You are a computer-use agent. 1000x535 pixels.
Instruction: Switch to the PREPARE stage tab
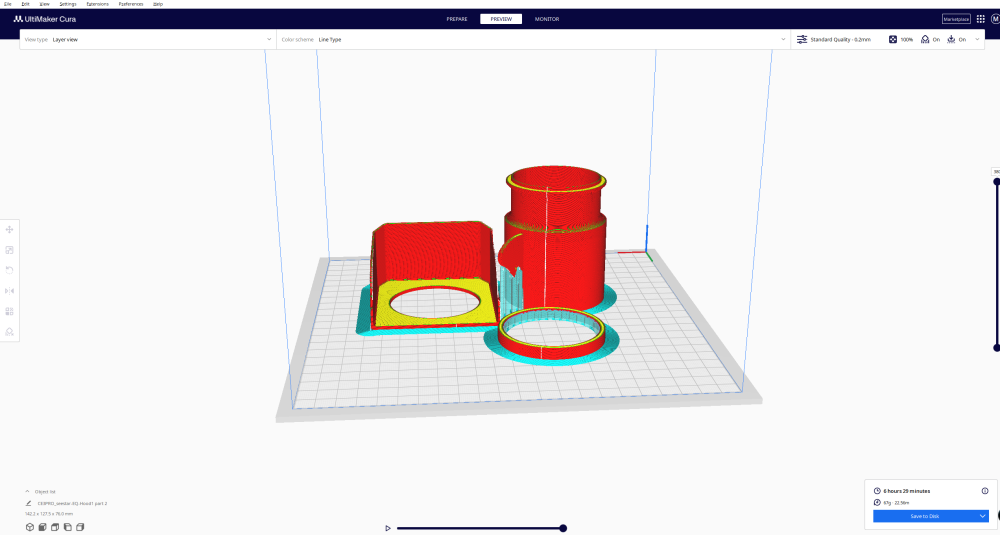(457, 19)
